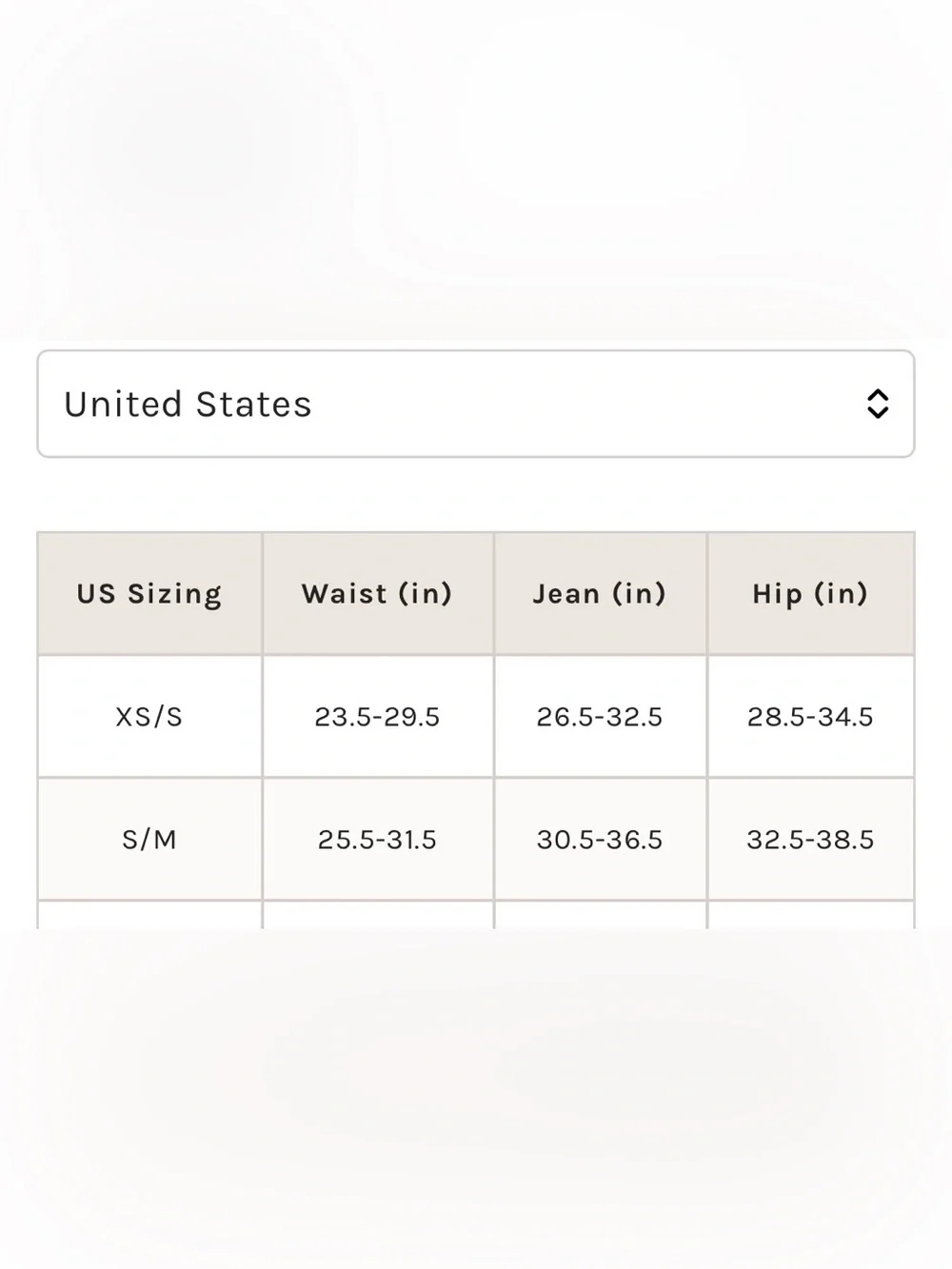Click the partial cell below 32.5-38.5
Viewport: 952px width, 1269px height.
point(811,915)
